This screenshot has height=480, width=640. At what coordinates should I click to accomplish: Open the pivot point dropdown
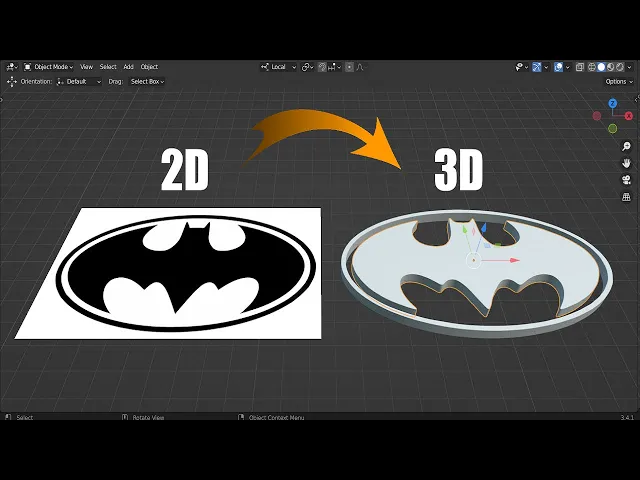[x=307, y=67]
